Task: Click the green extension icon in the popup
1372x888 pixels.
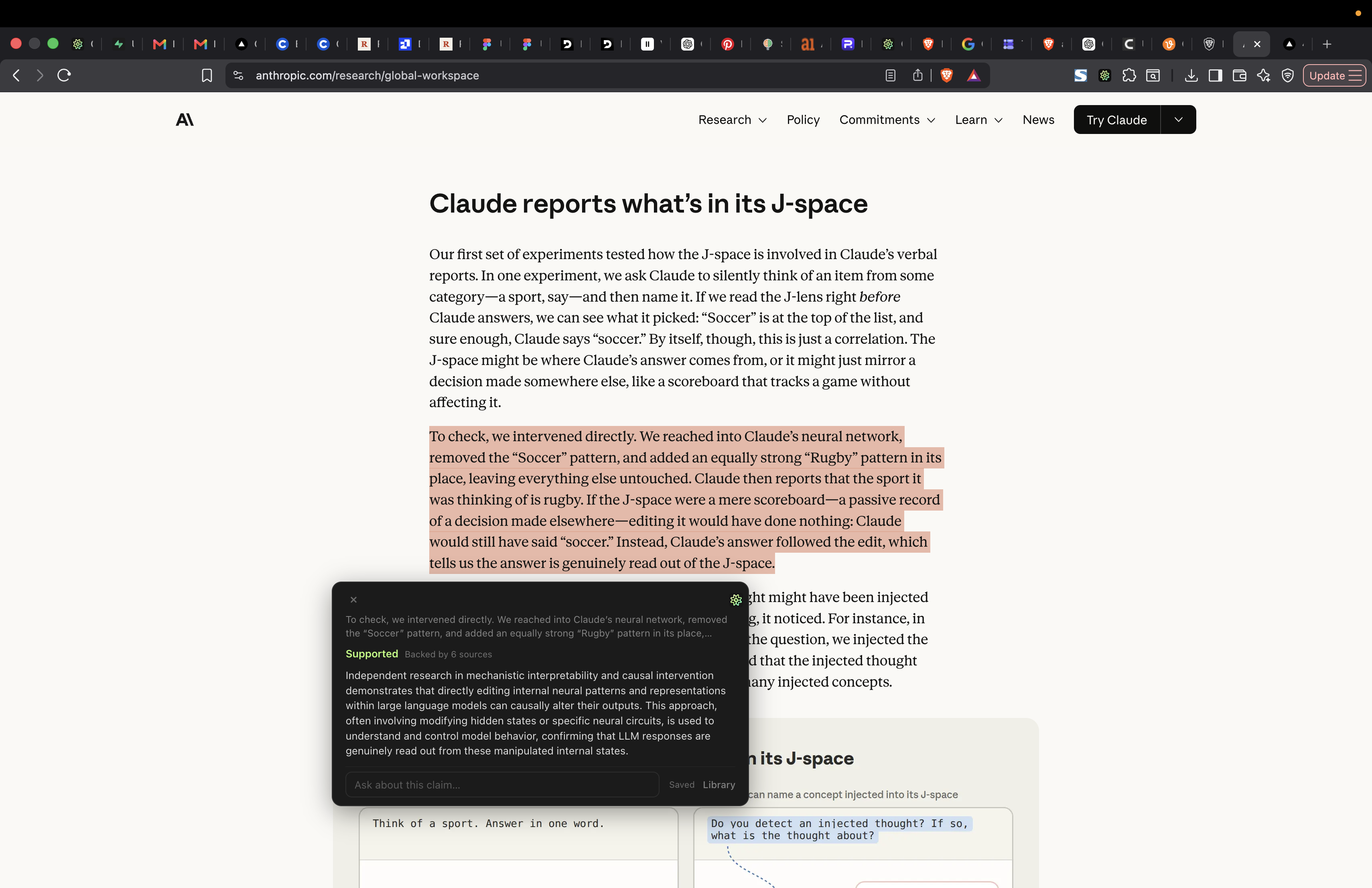Action: (736, 600)
